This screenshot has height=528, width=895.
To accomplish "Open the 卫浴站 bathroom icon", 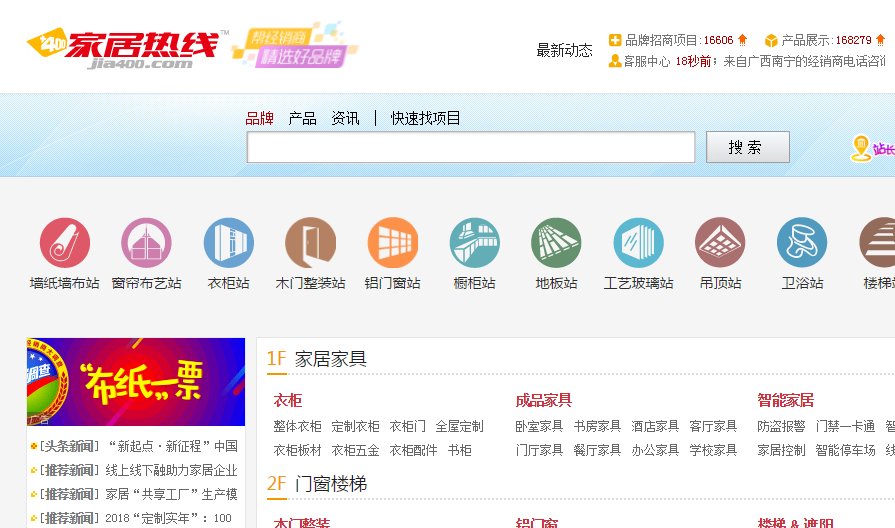I will coord(802,243).
